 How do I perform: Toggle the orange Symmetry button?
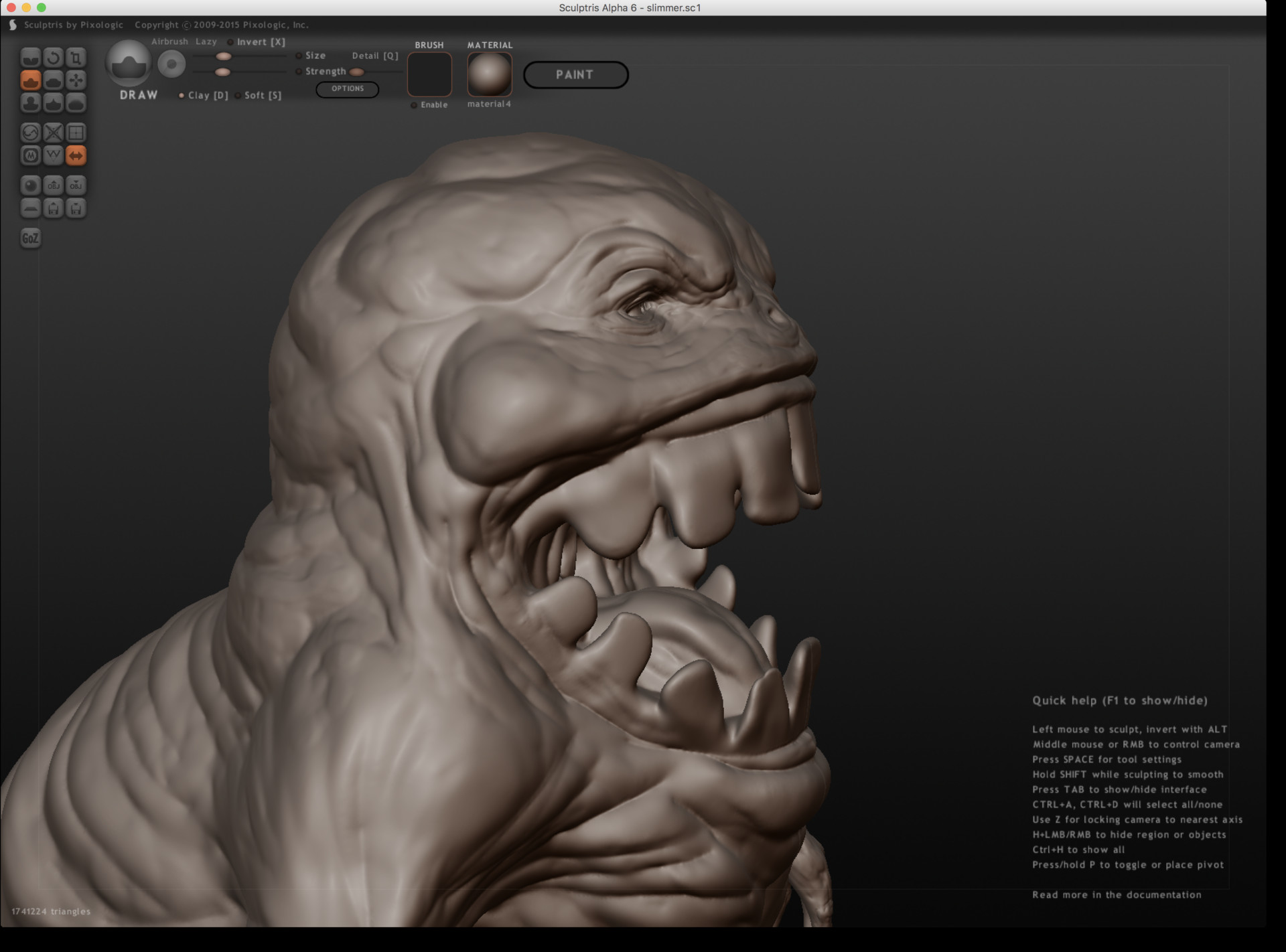tap(76, 155)
